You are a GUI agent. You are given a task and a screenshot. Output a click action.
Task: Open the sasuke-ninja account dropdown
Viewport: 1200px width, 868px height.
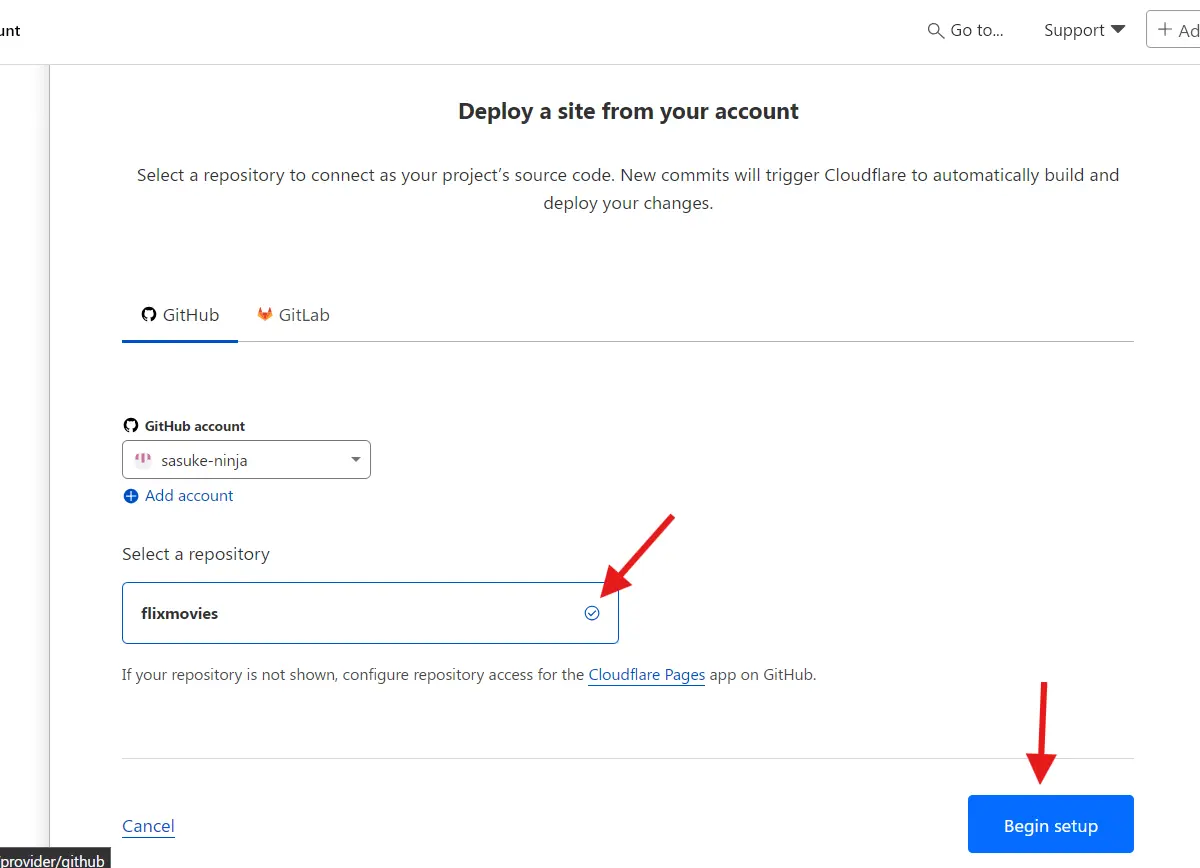(246, 460)
